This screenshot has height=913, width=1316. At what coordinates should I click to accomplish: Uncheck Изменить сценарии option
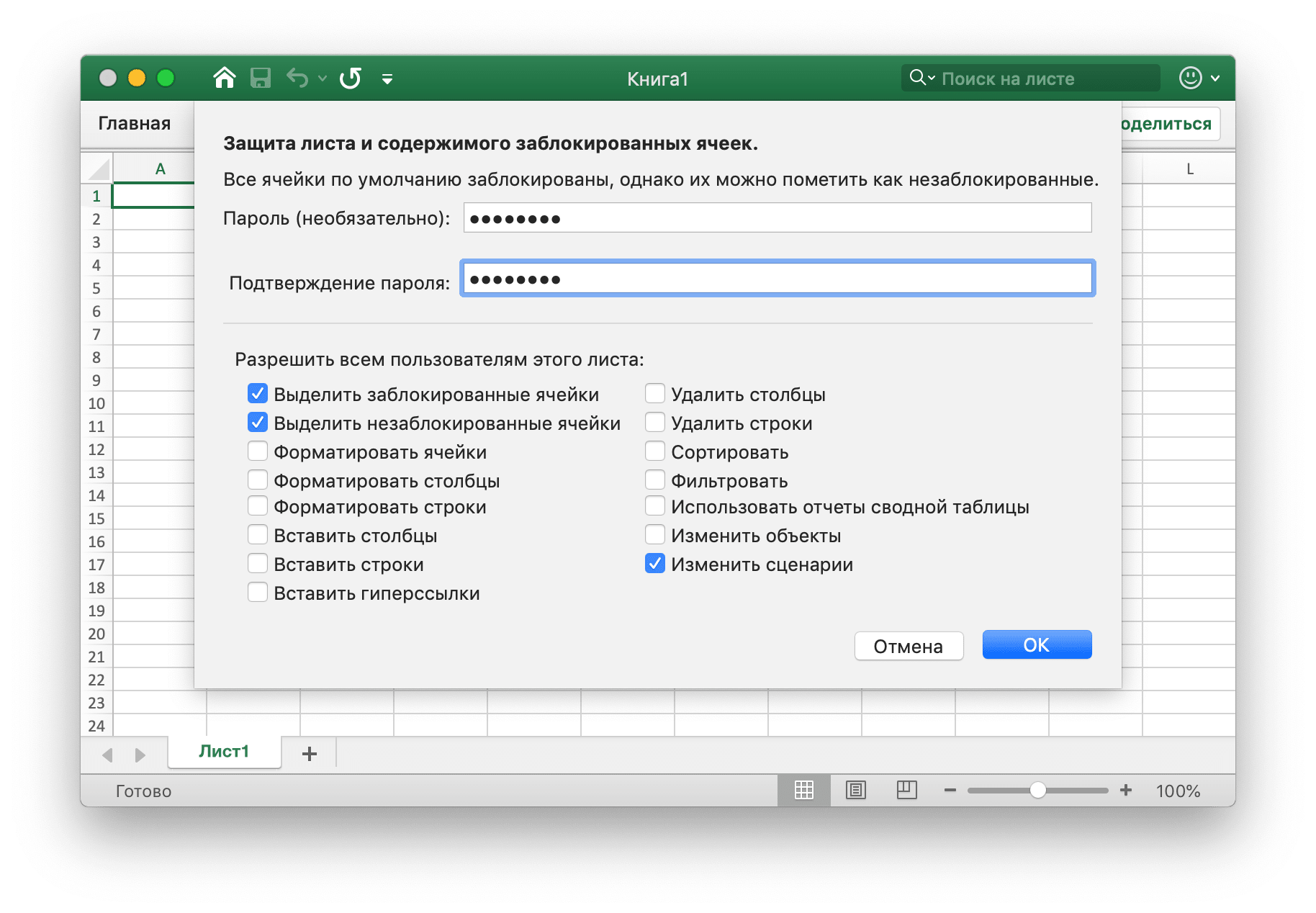coord(655,563)
